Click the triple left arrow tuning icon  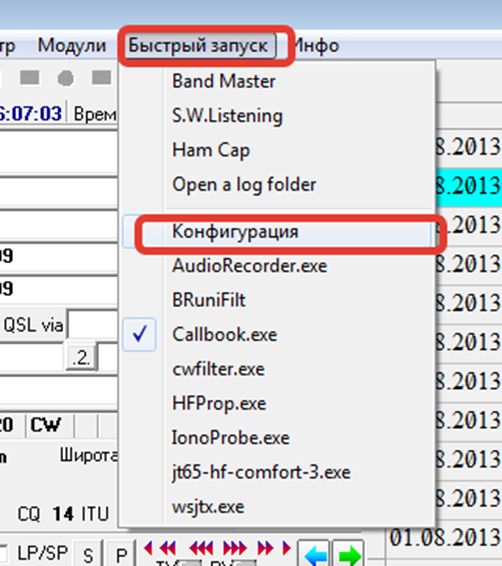[202, 548]
